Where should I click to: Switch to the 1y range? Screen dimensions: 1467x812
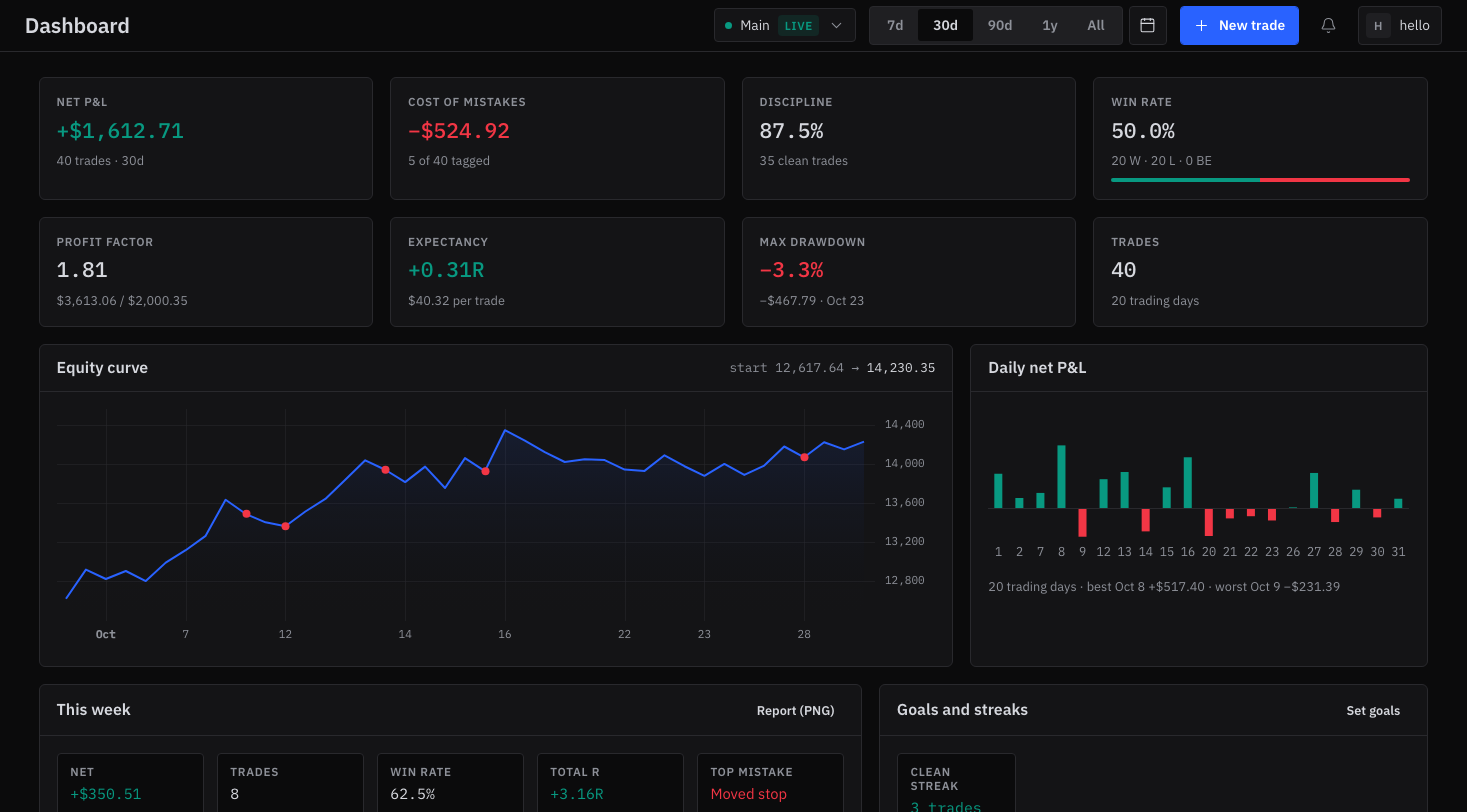coord(1050,25)
